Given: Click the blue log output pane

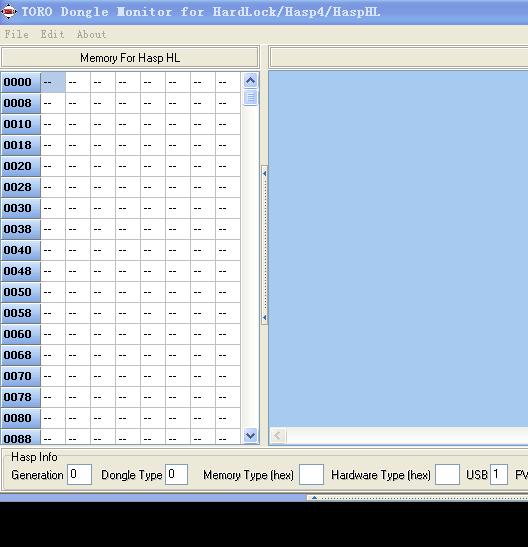Looking at the screenshot, I should 398,249.
